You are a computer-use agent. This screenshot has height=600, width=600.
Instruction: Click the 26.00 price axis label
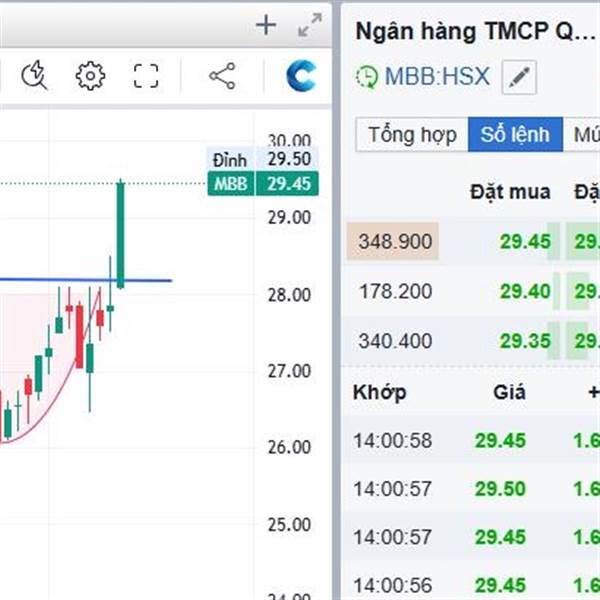289,447
